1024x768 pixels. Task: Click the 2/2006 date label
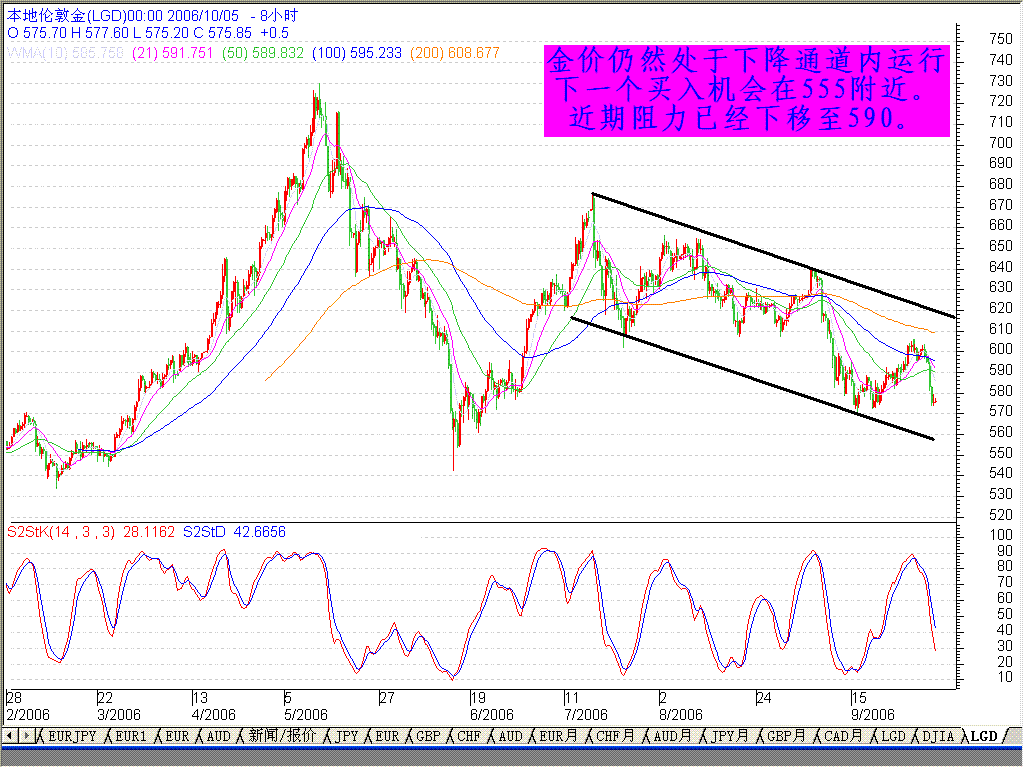point(27,714)
